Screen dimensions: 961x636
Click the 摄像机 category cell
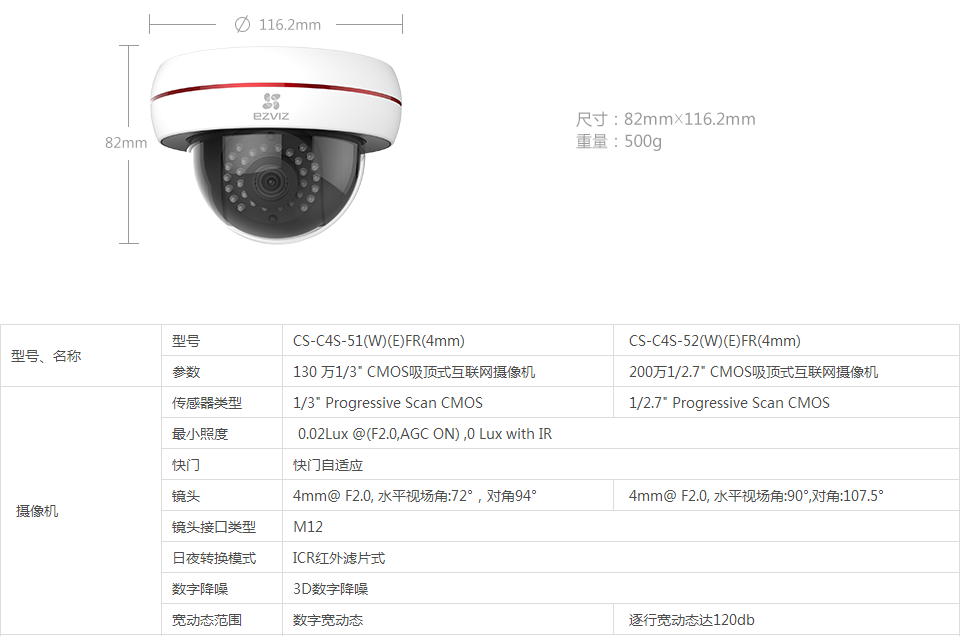pyautogui.click(x=81, y=511)
